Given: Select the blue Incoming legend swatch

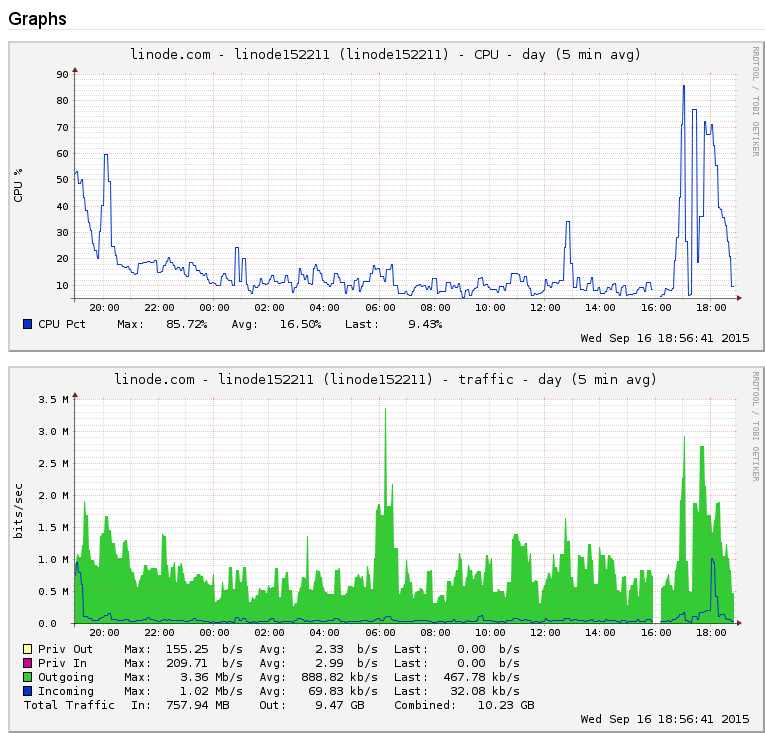Looking at the screenshot, I should (27, 691).
